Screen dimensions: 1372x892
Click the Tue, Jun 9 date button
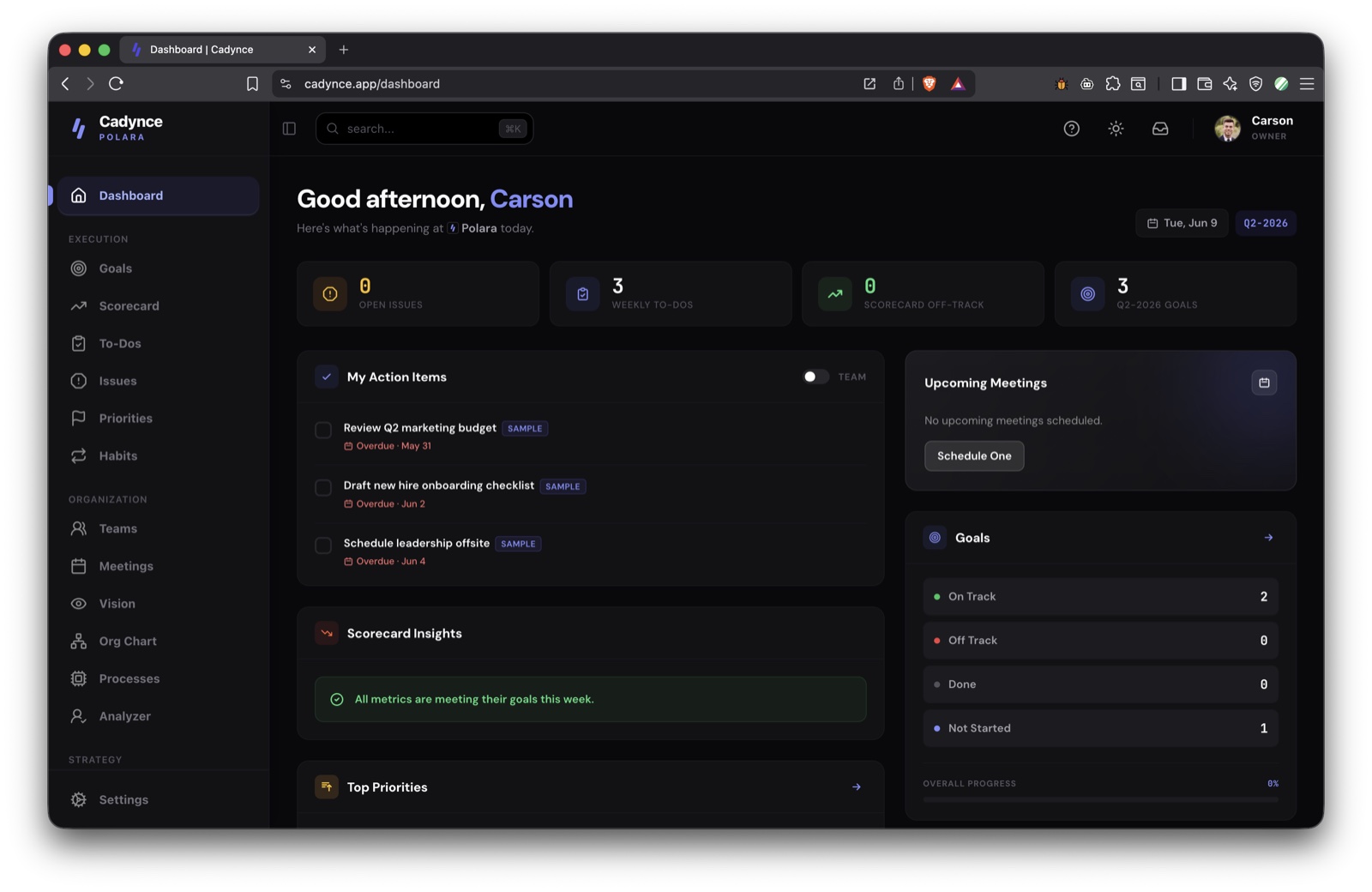click(x=1182, y=223)
